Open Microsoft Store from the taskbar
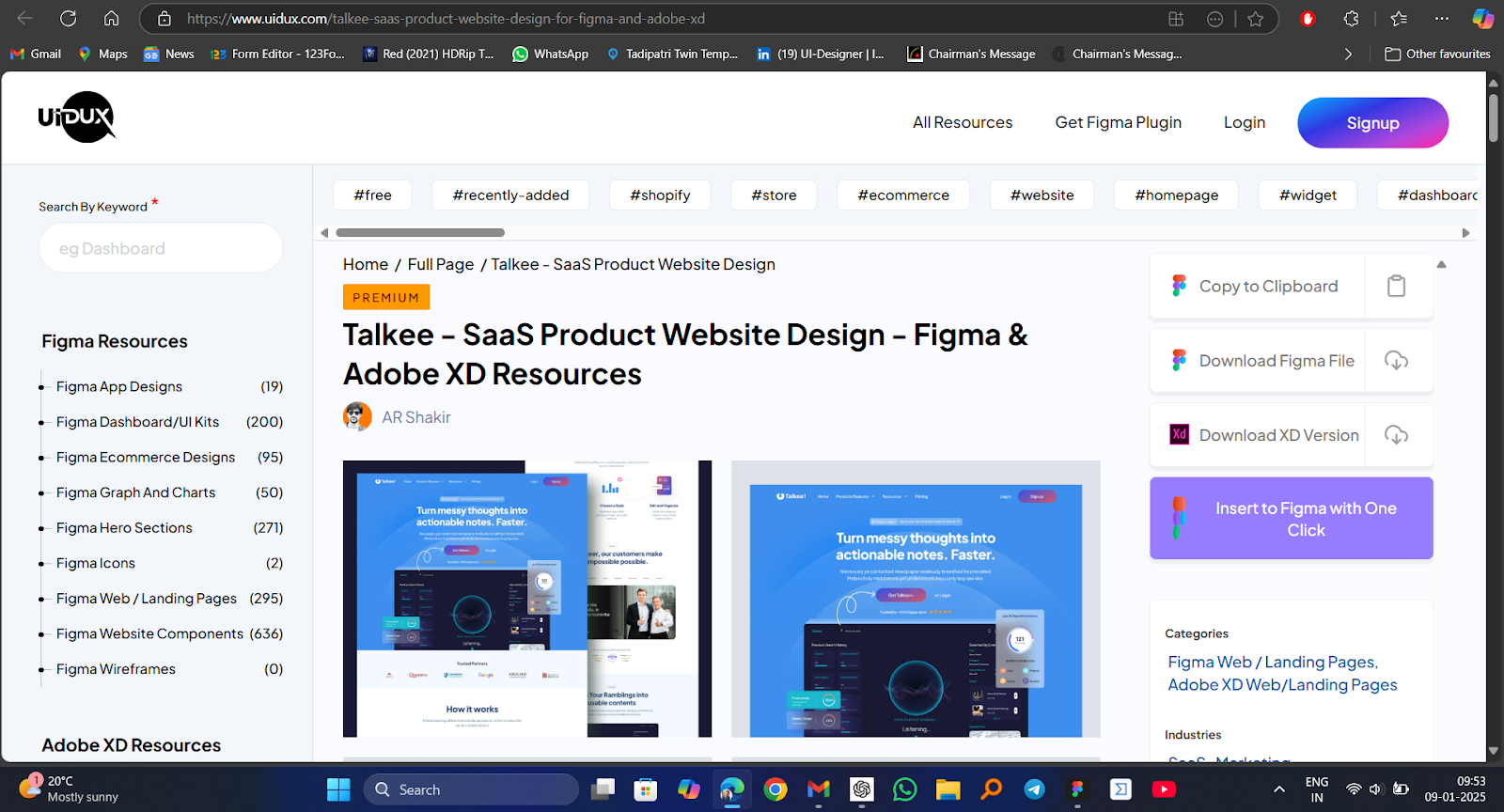 click(x=645, y=789)
